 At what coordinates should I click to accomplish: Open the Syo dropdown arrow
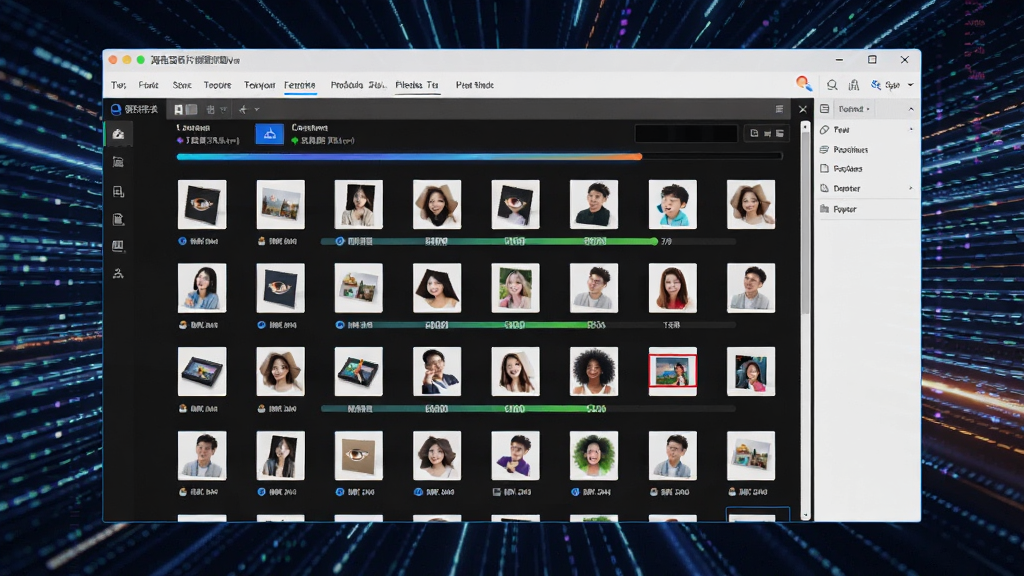[x=910, y=85]
